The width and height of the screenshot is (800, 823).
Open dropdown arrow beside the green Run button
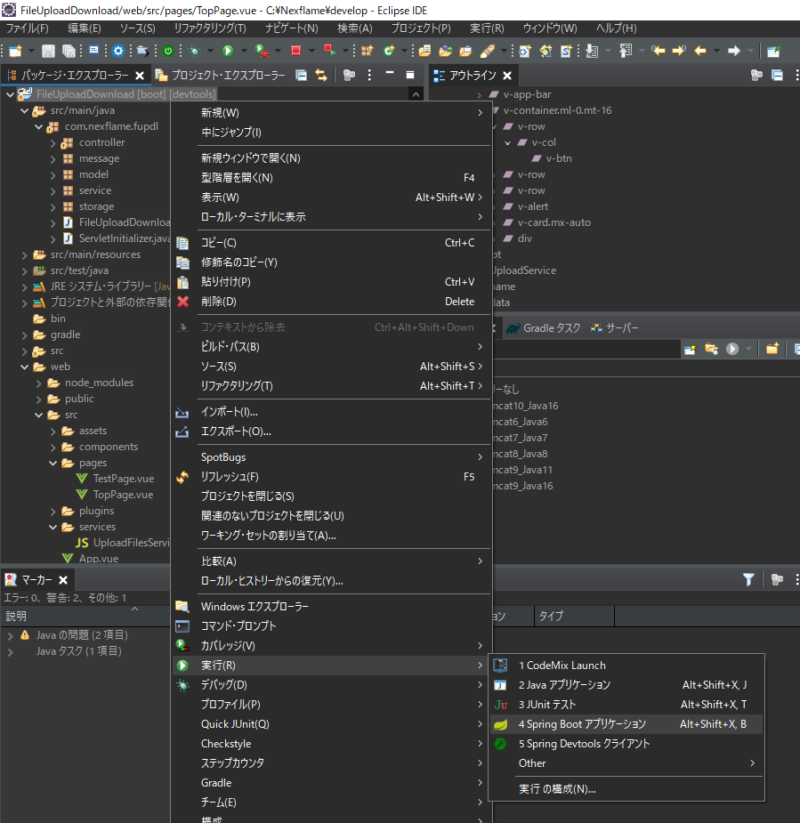coord(244,50)
